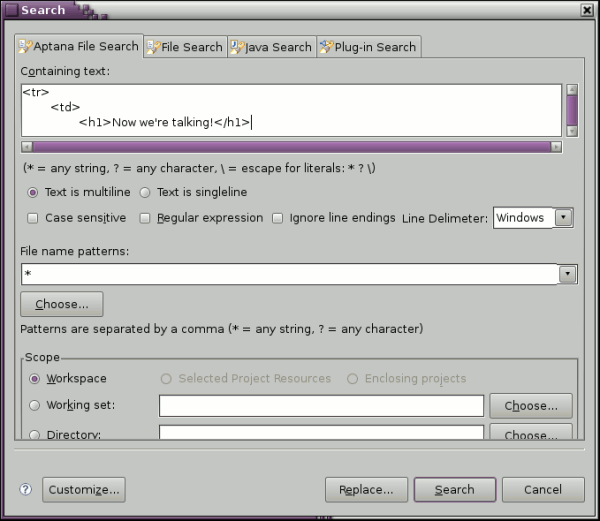Select Working set scope radio button
The width and height of the screenshot is (600, 521).
[34, 405]
